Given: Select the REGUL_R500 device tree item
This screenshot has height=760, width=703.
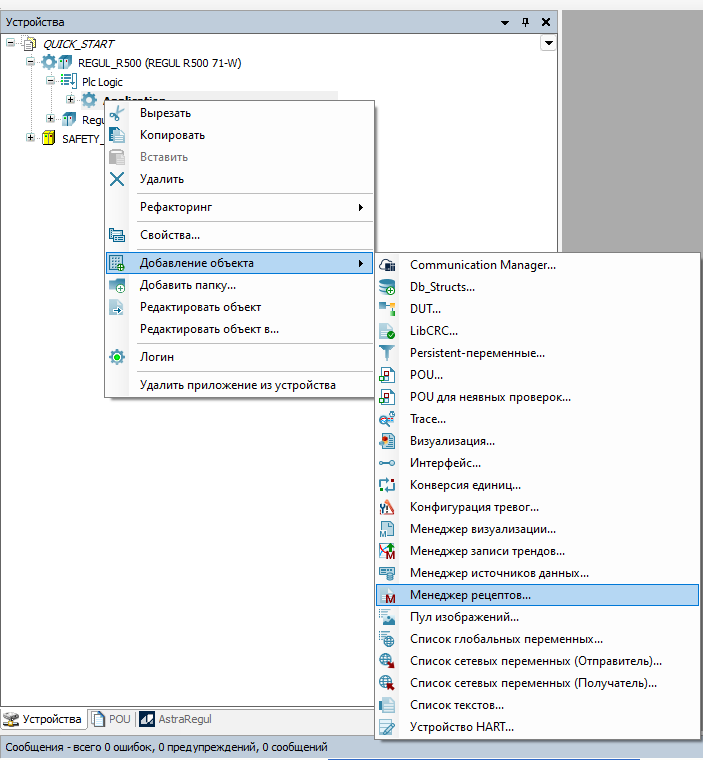Looking at the screenshot, I should coord(159,62).
